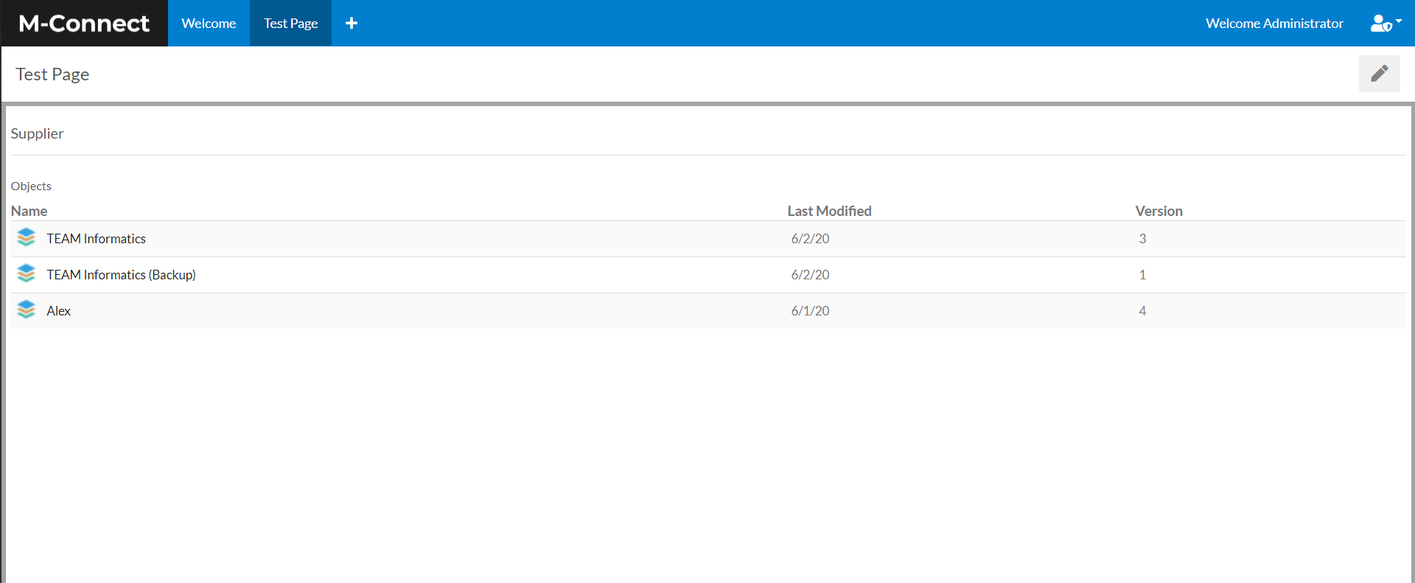The height and width of the screenshot is (583, 1415).
Task: Click the pencil edit page icon
Action: coord(1379,73)
